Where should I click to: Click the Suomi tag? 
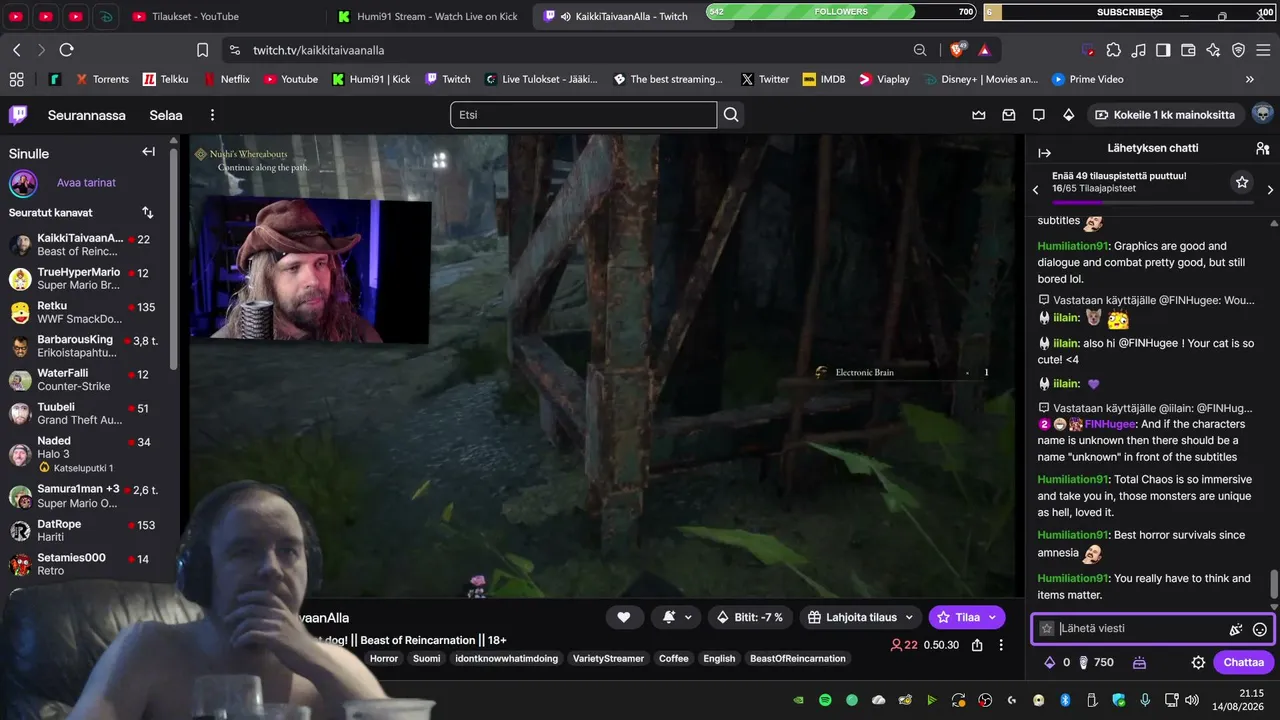[x=427, y=658]
